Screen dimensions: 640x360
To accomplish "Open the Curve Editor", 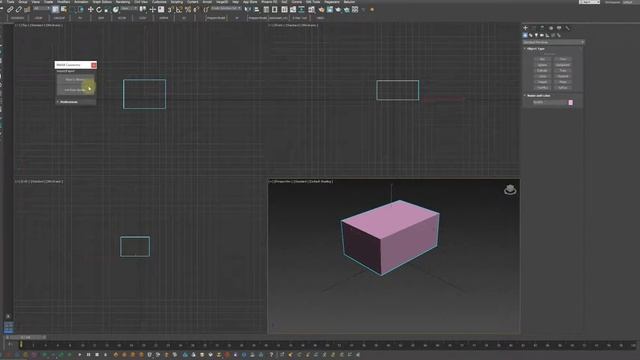I will (293, 9).
